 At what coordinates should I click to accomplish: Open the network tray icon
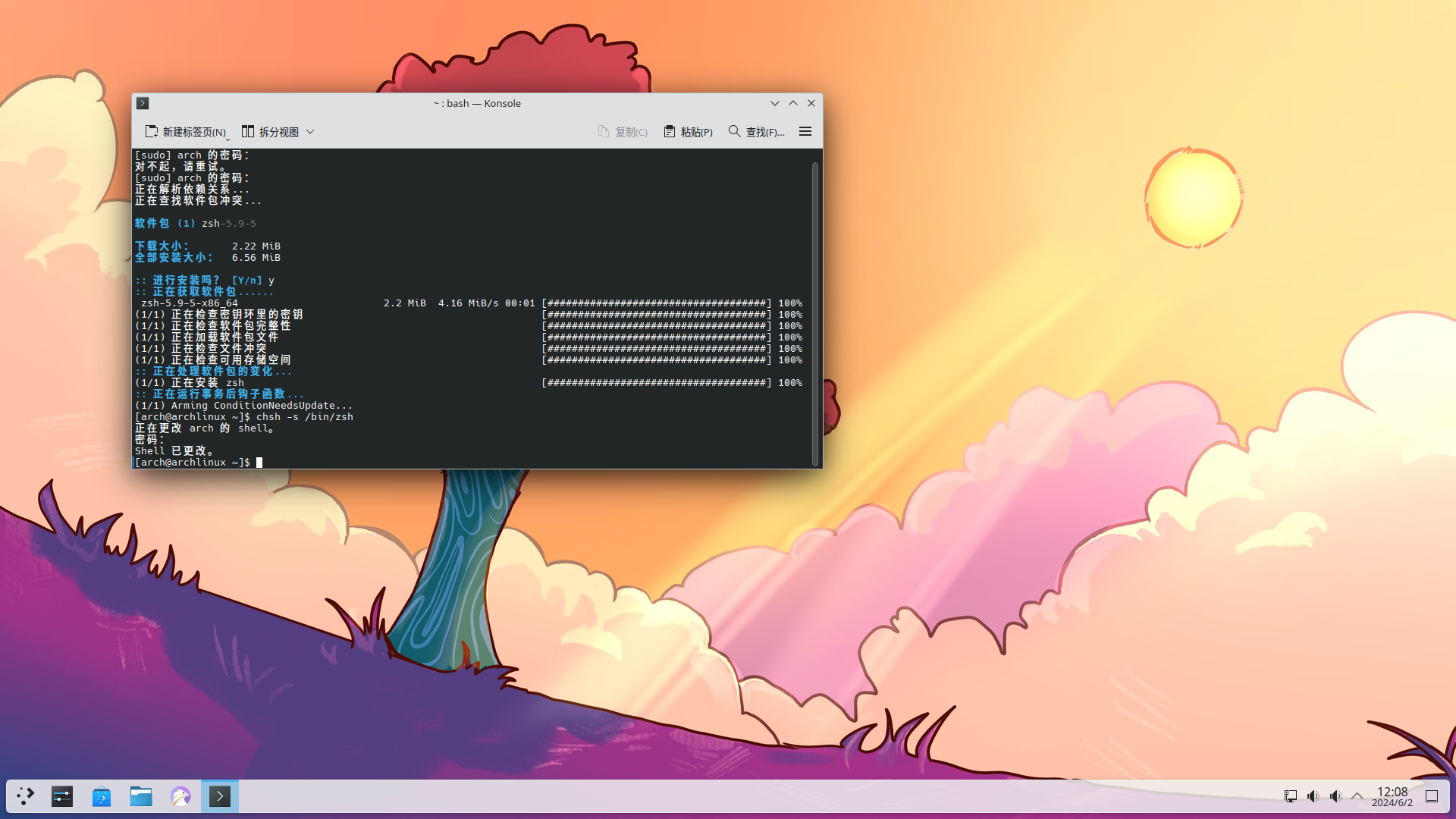1291,796
